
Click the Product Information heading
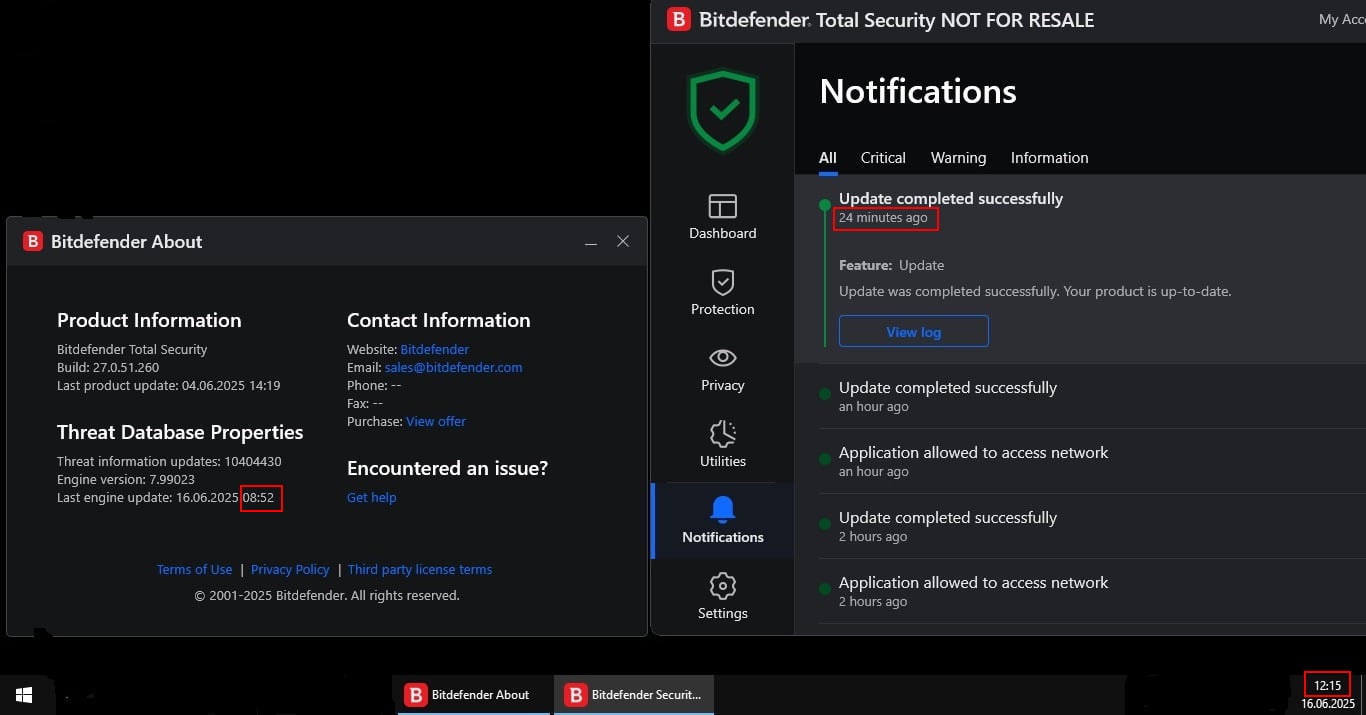coord(149,320)
